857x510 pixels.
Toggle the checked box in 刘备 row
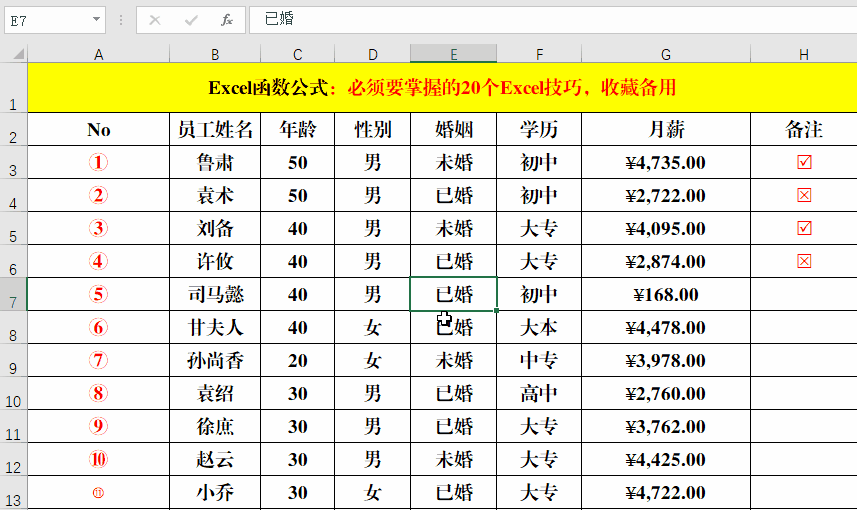pyautogui.click(x=804, y=228)
